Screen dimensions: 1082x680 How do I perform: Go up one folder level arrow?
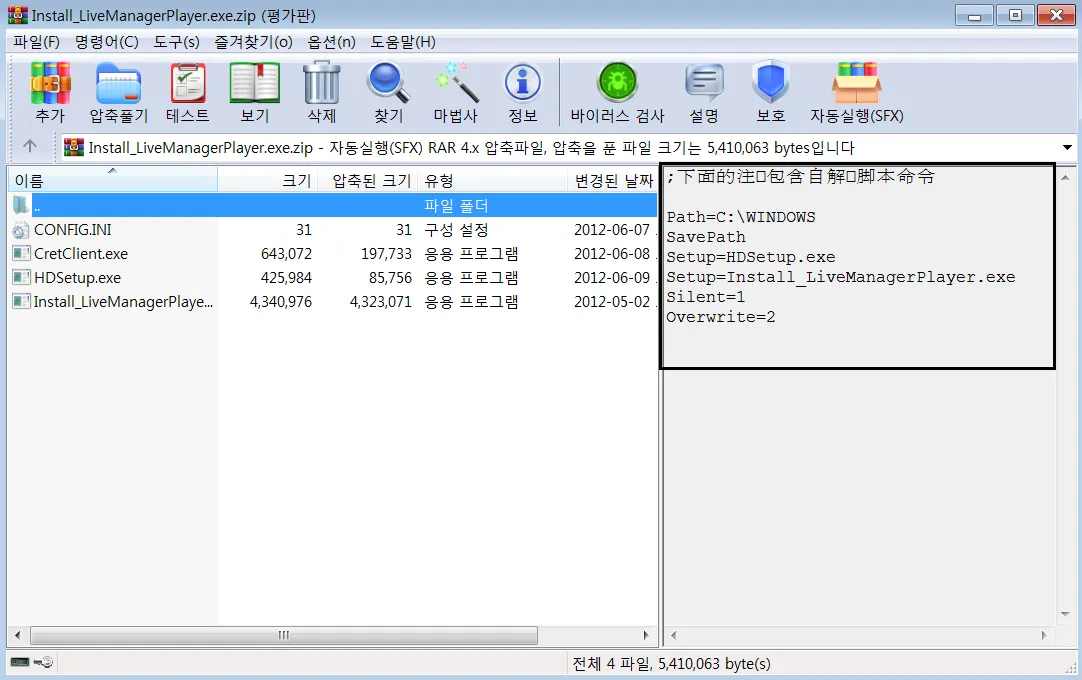coord(30,146)
